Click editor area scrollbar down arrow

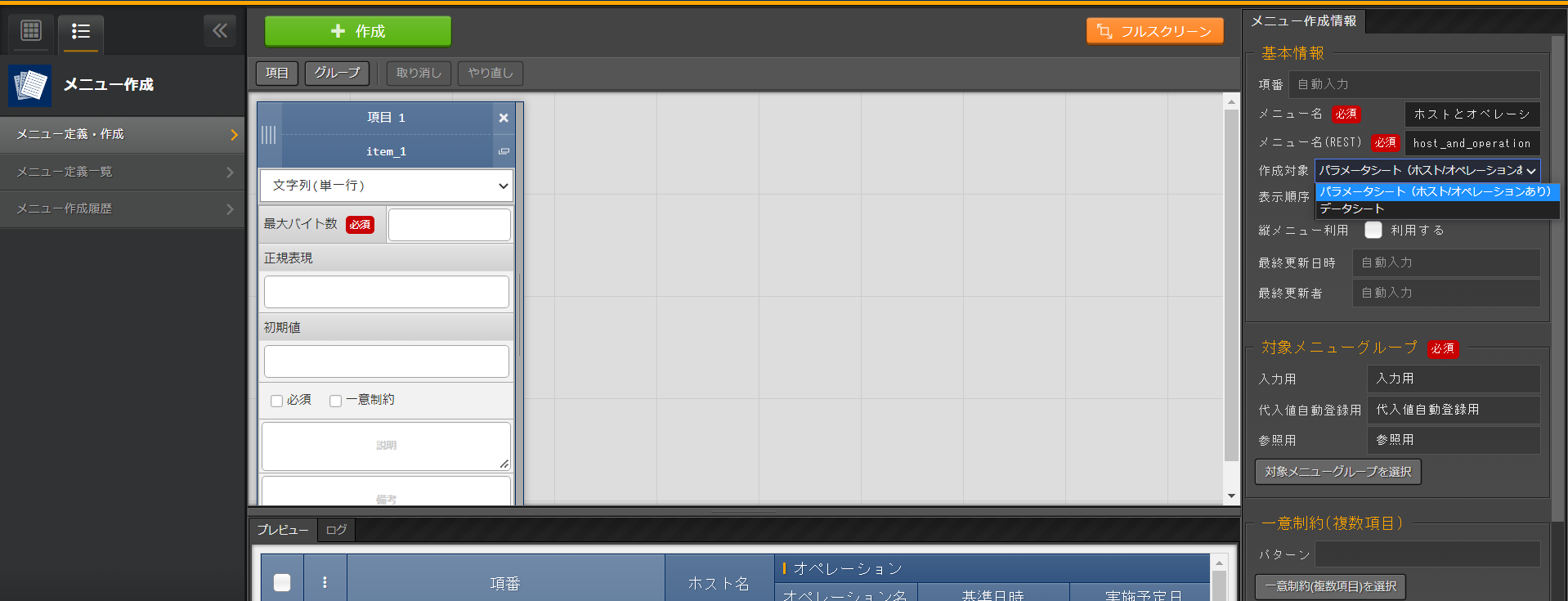tap(1231, 496)
